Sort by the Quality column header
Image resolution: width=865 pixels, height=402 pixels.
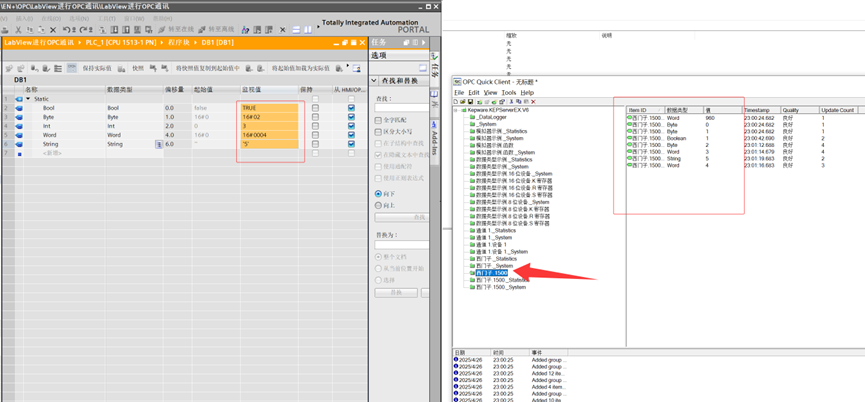tap(799, 110)
